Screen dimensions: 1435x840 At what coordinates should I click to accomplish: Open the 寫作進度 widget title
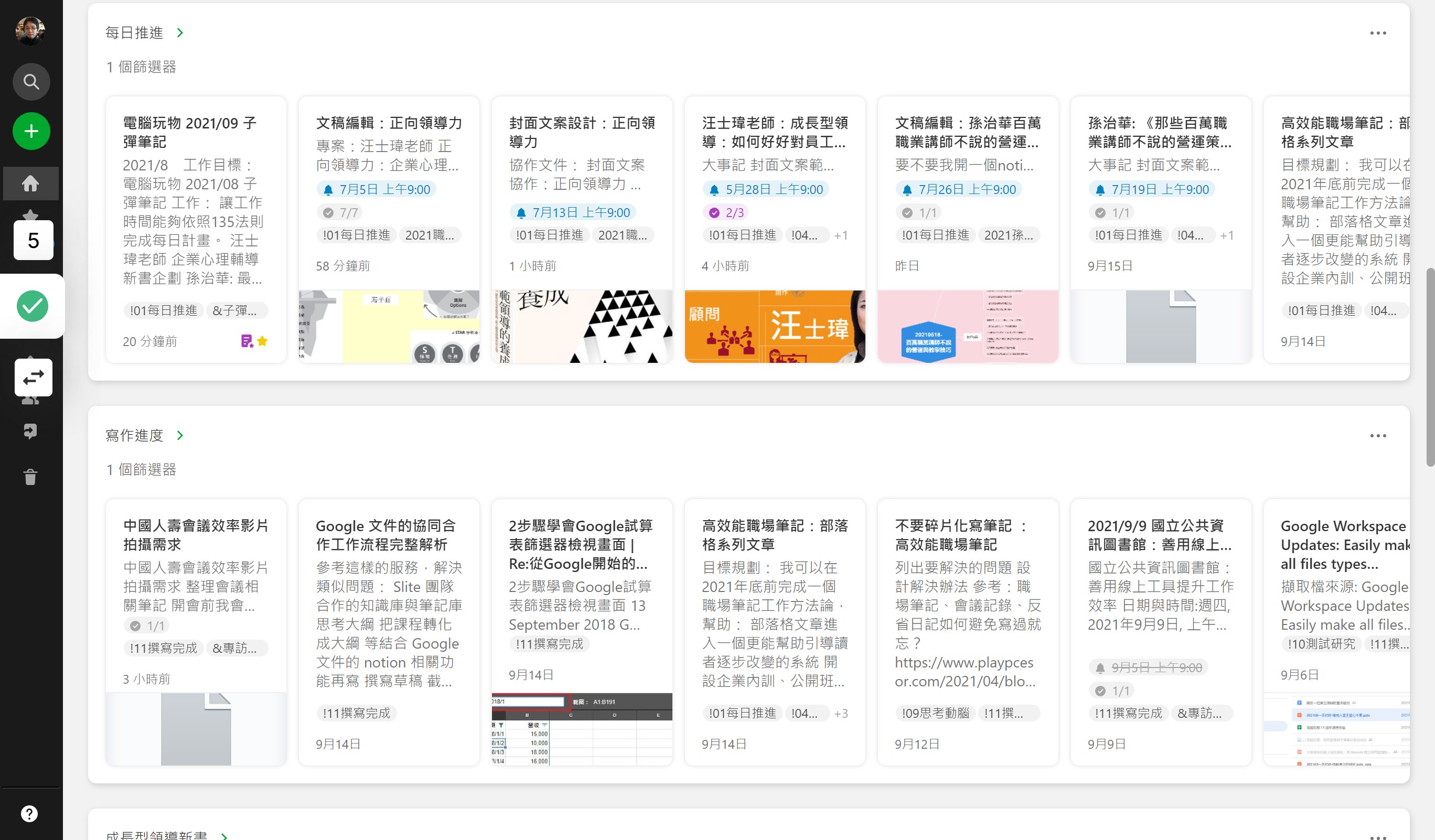pyautogui.click(x=134, y=436)
